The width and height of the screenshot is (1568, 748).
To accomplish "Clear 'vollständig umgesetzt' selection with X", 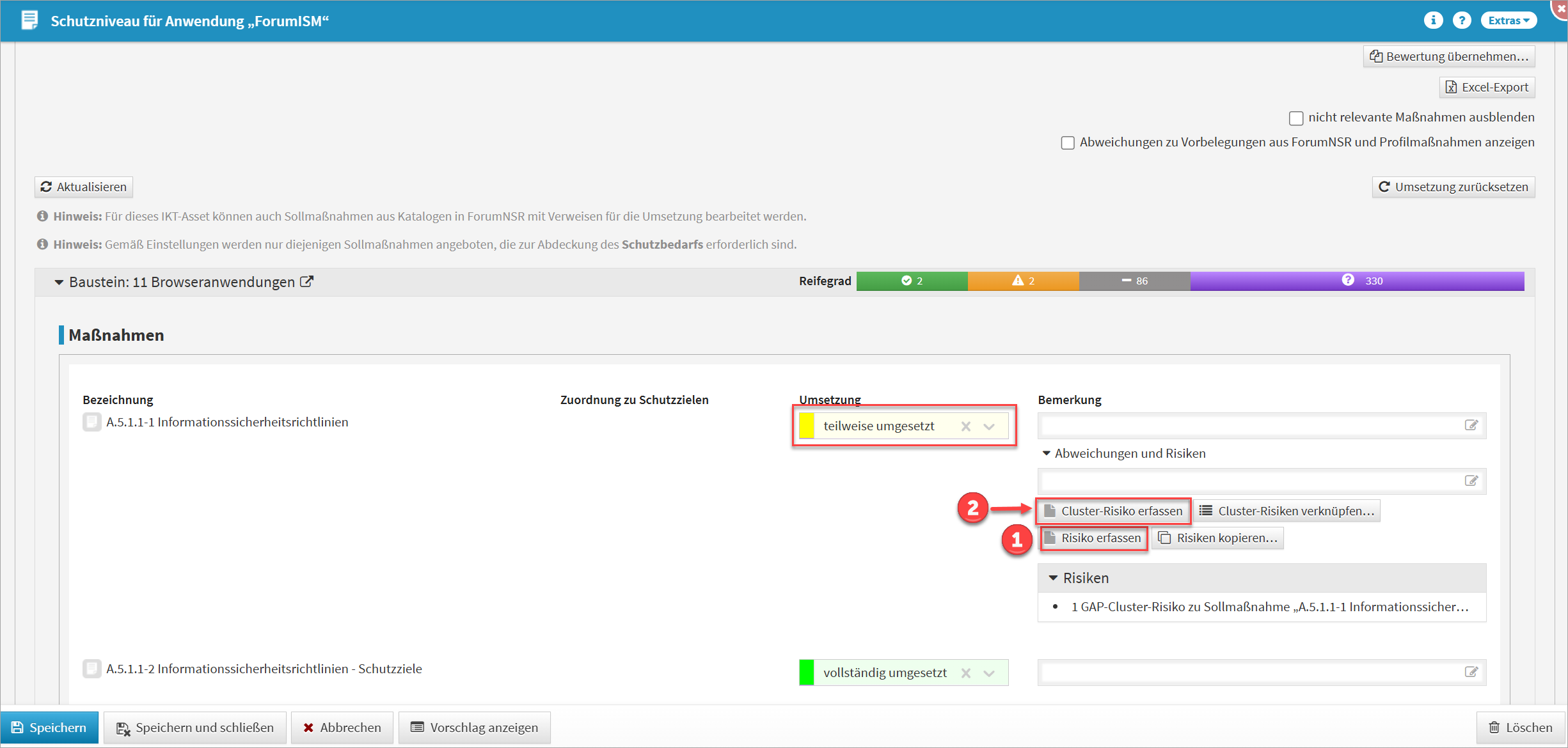I will pos(965,673).
